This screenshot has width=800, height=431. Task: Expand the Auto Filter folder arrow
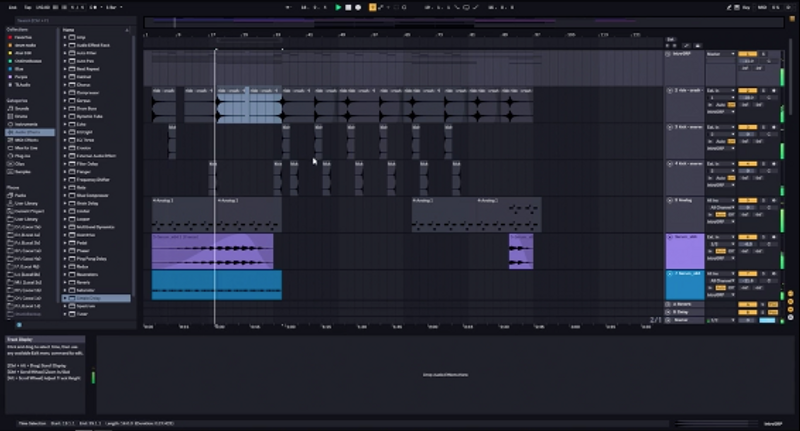65,53
